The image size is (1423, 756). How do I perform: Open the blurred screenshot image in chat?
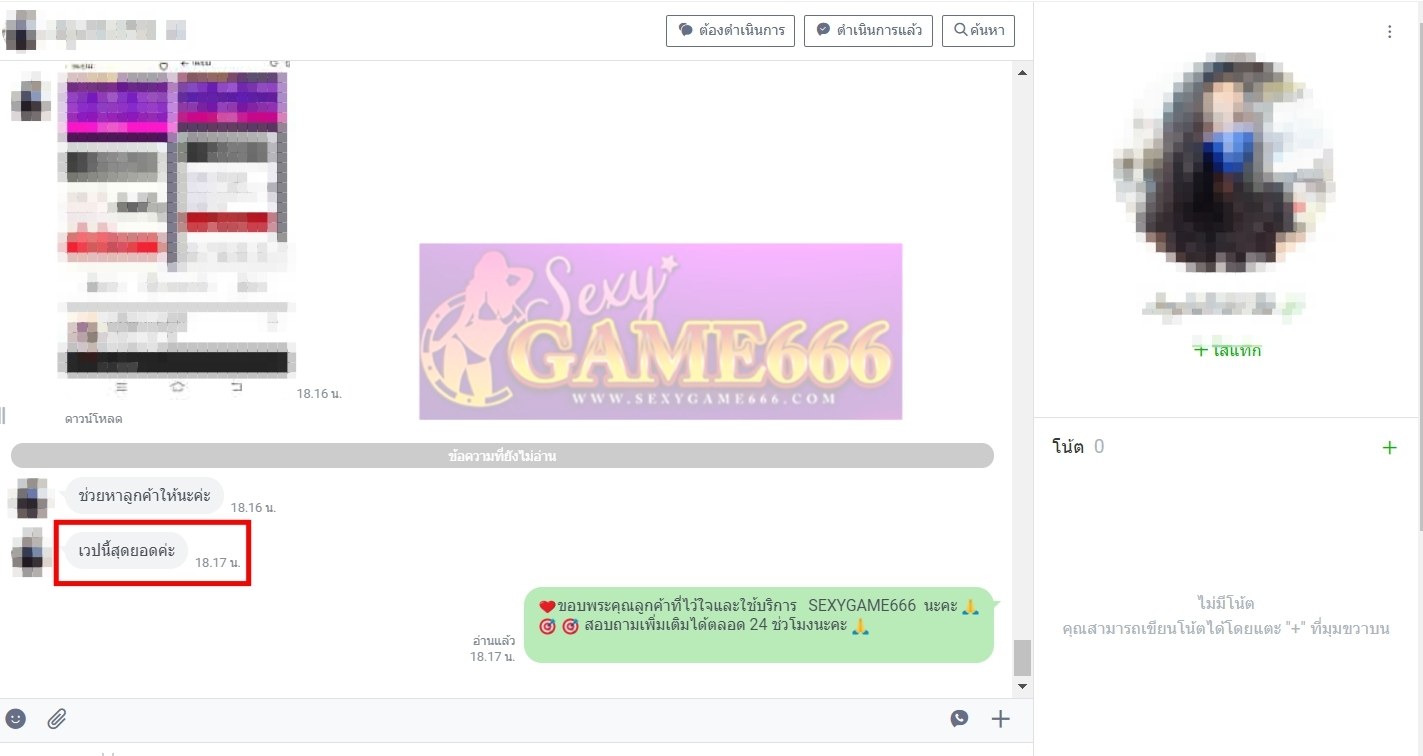(x=175, y=225)
